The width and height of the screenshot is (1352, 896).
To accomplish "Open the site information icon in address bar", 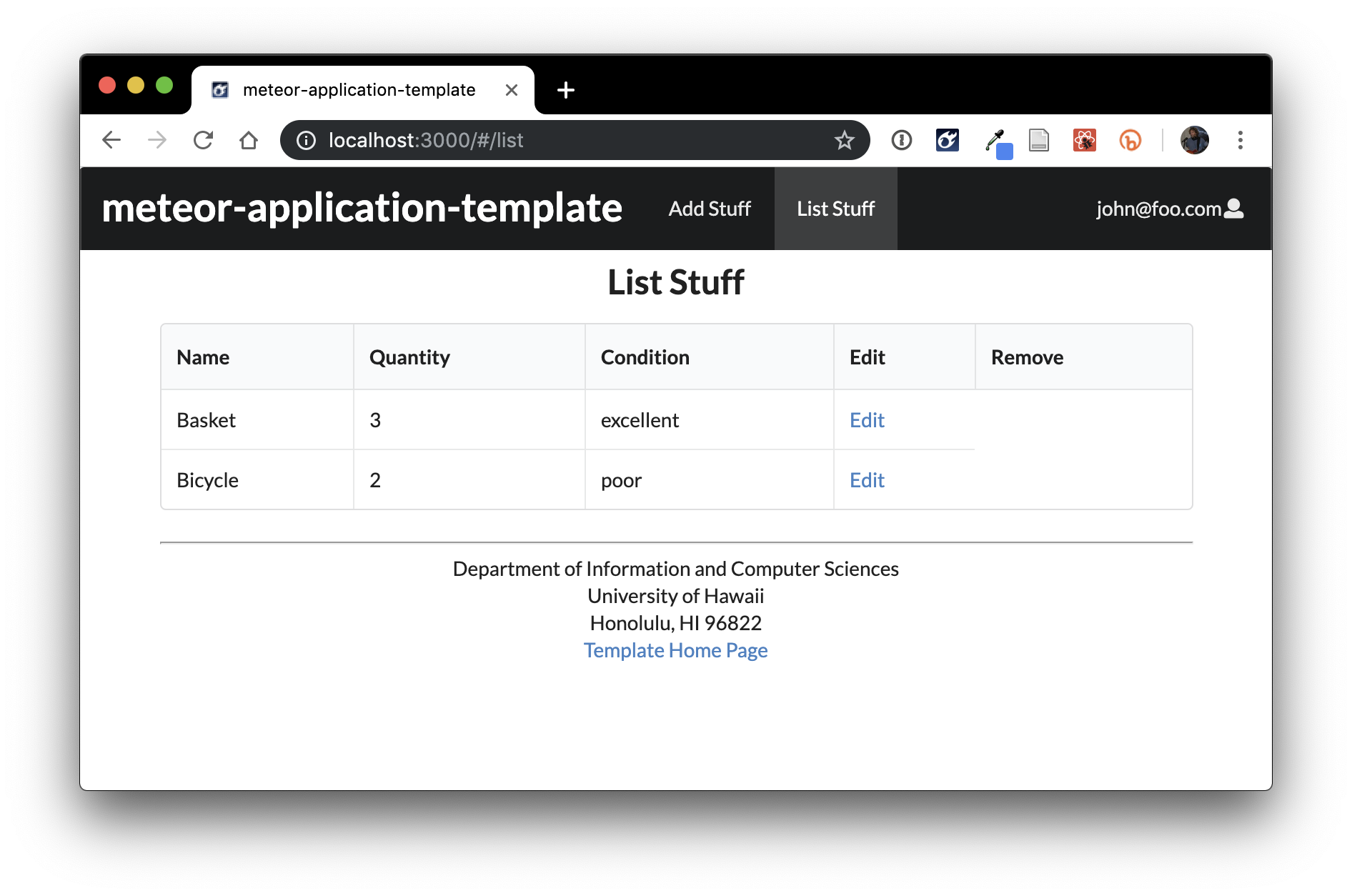I will pyautogui.click(x=307, y=140).
